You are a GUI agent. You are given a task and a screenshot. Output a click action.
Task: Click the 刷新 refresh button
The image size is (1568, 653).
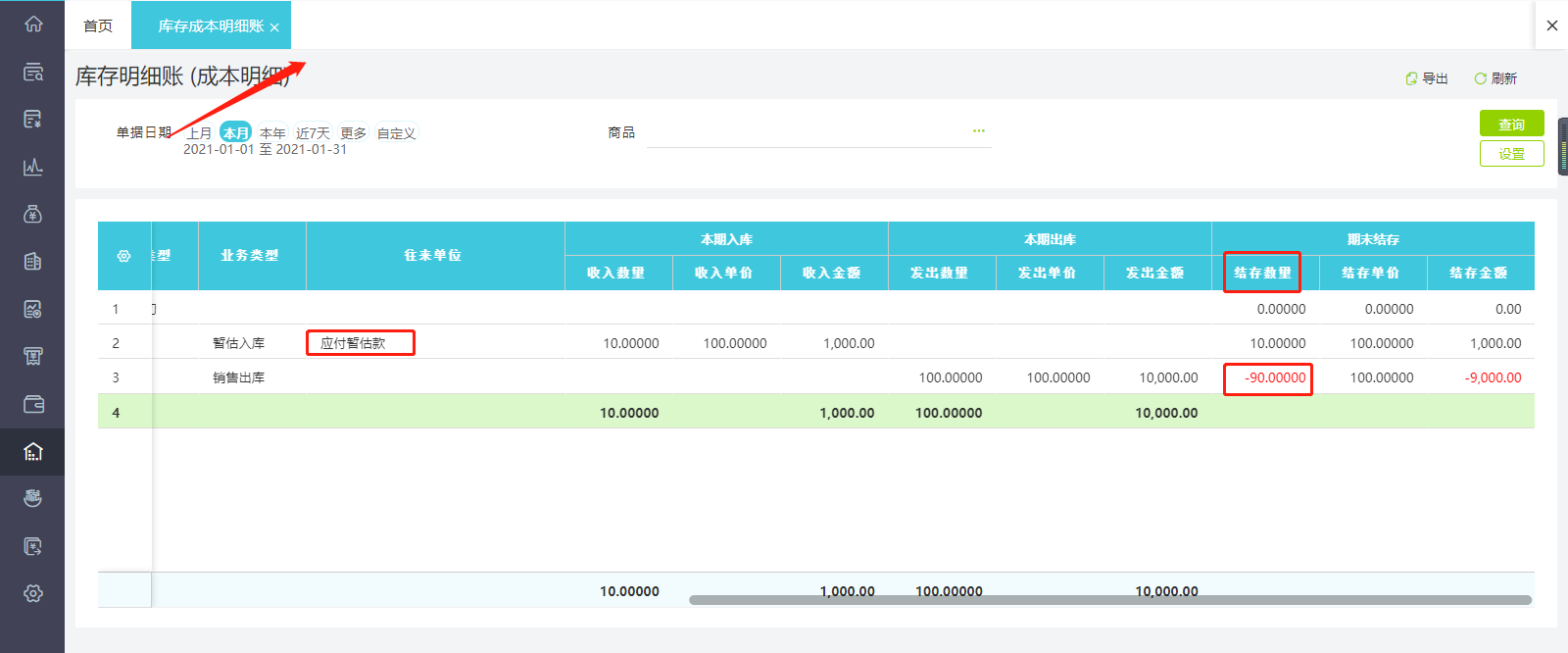(x=1495, y=78)
